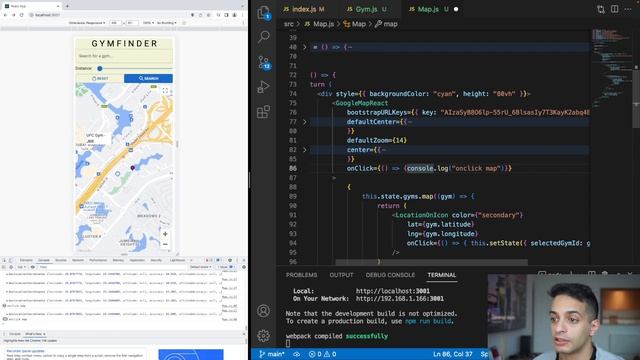Click inspect element picker in DevTools
Image resolution: width=640 pixels, height=360 pixels.
[x=4, y=260]
